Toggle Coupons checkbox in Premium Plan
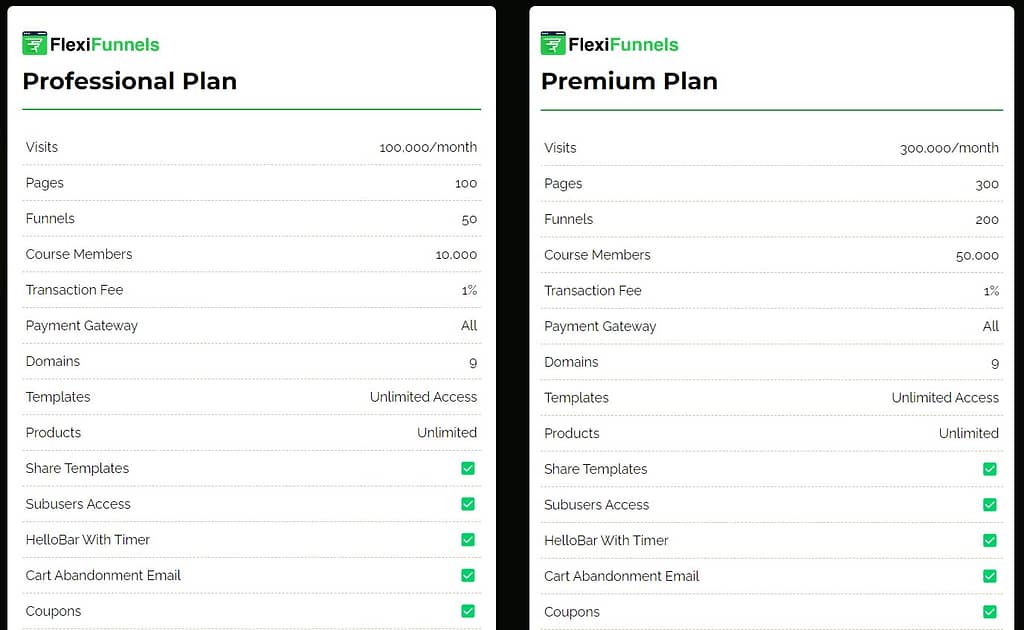1024x630 pixels. tap(990, 612)
